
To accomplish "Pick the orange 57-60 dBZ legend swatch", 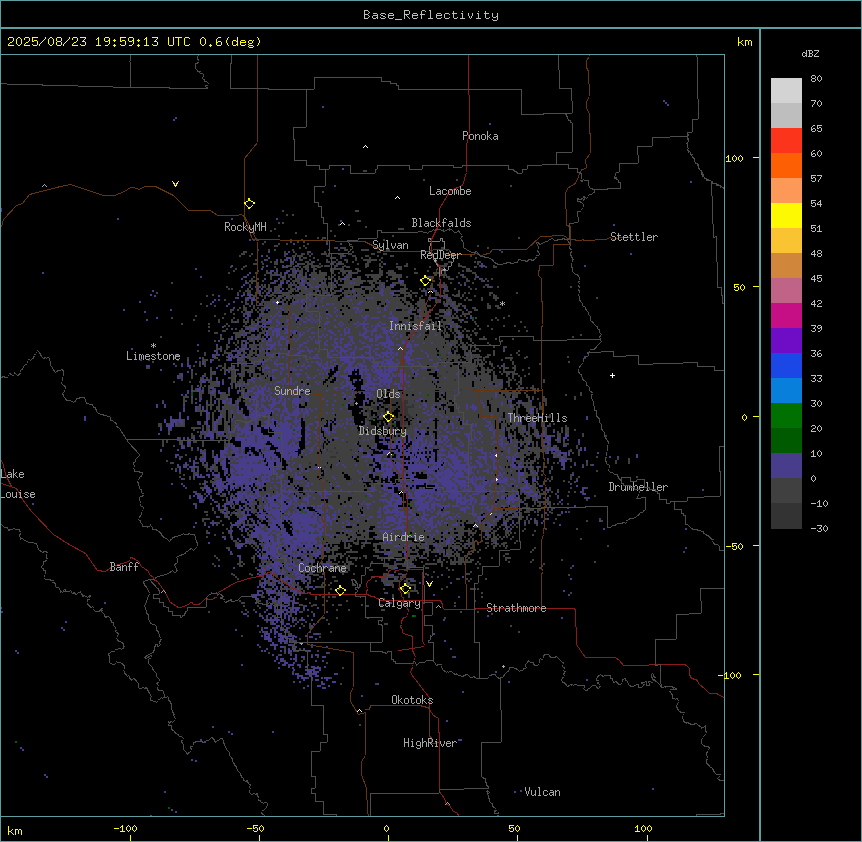I will click(x=786, y=165).
